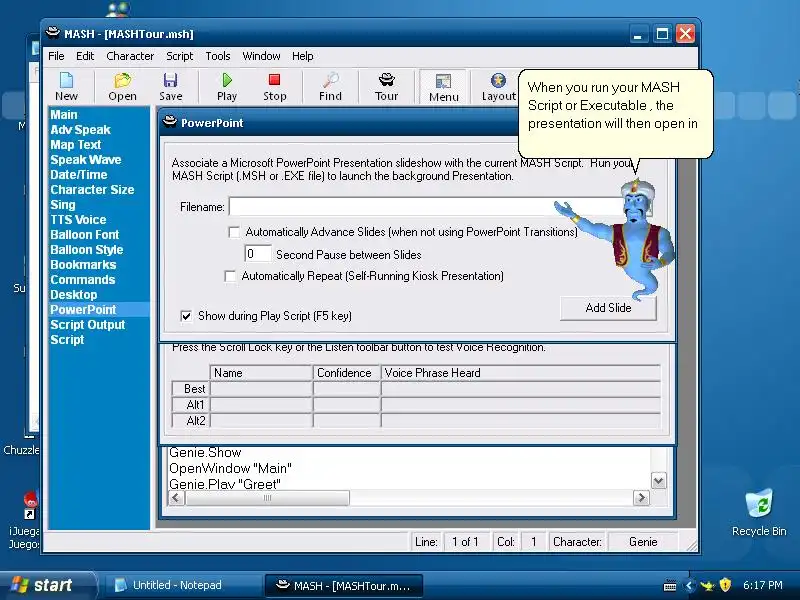Image resolution: width=800 pixels, height=600 pixels.
Task: Open the Window menu
Action: (261, 56)
